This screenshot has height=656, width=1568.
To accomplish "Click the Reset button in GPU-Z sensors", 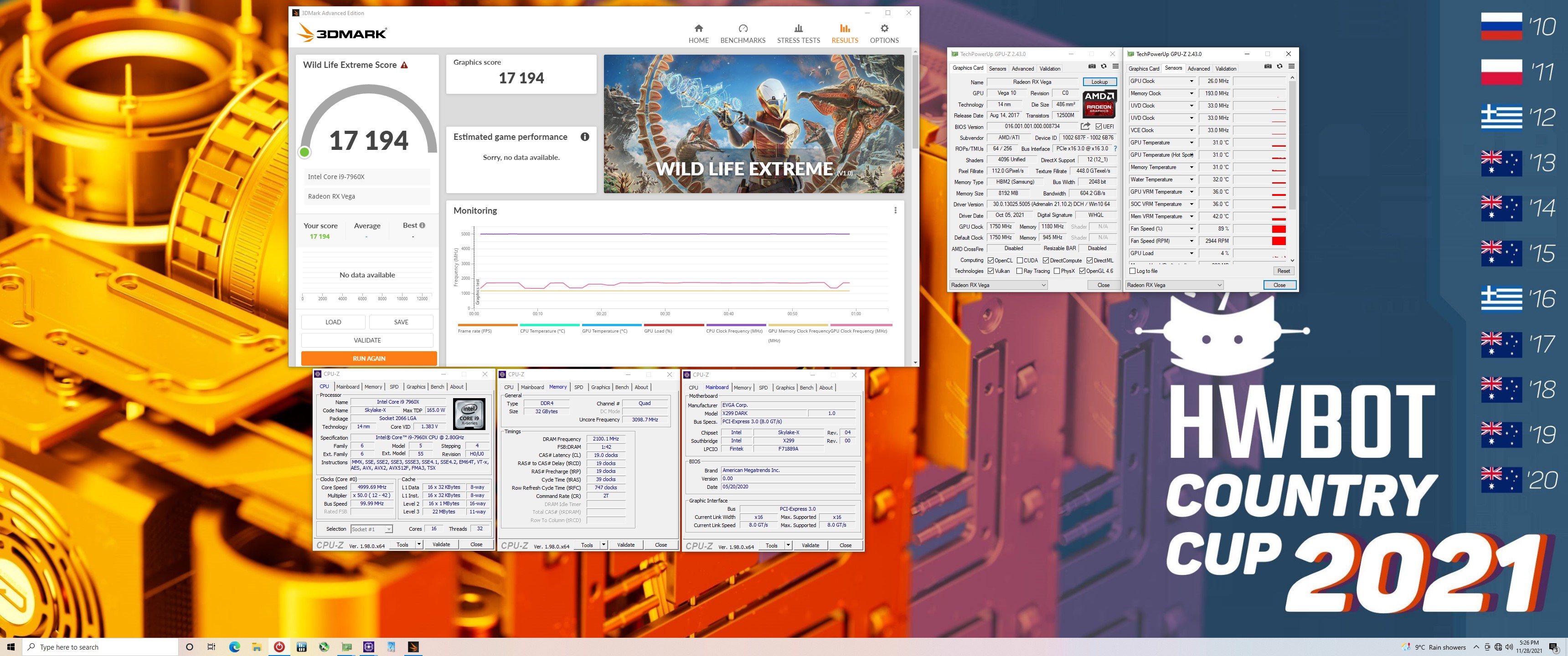I will pos(1283,272).
